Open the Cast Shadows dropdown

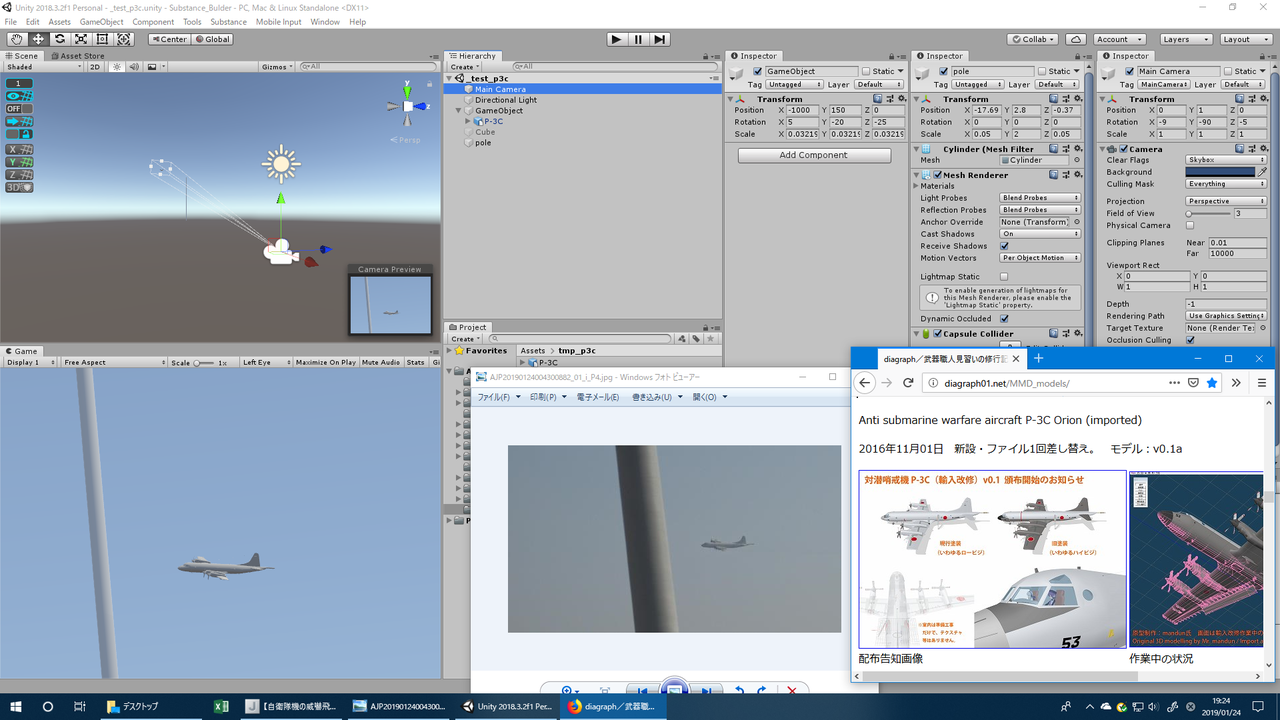(x=1040, y=234)
